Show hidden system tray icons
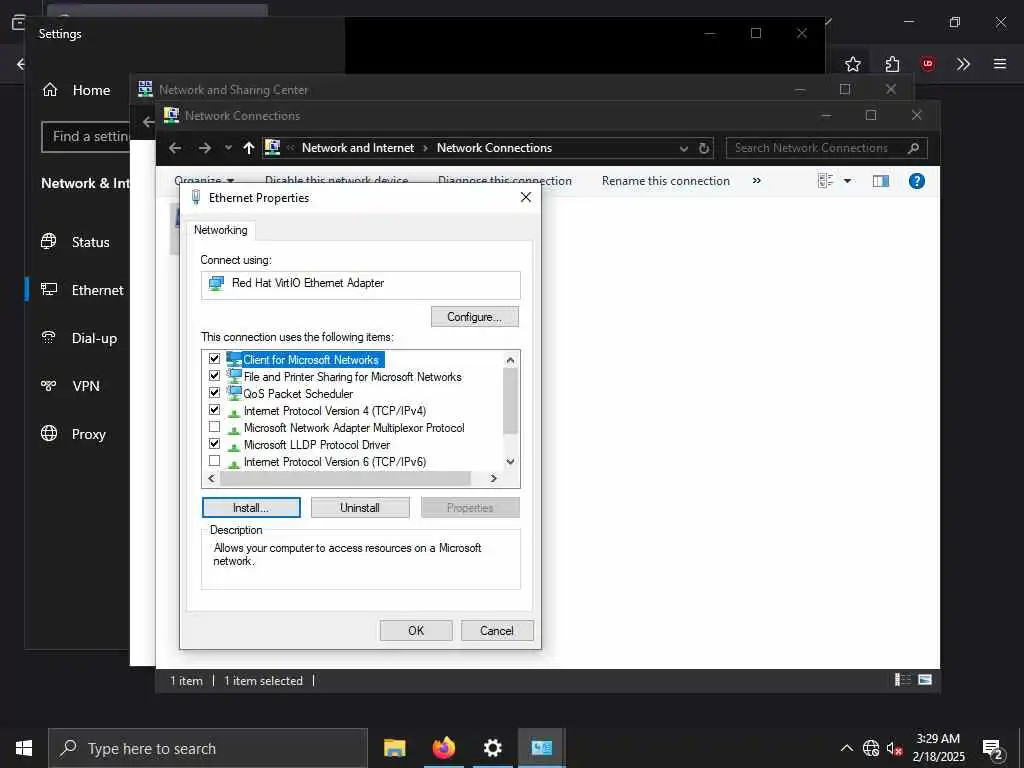Image resolution: width=1024 pixels, height=768 pixels. (846, 748)
